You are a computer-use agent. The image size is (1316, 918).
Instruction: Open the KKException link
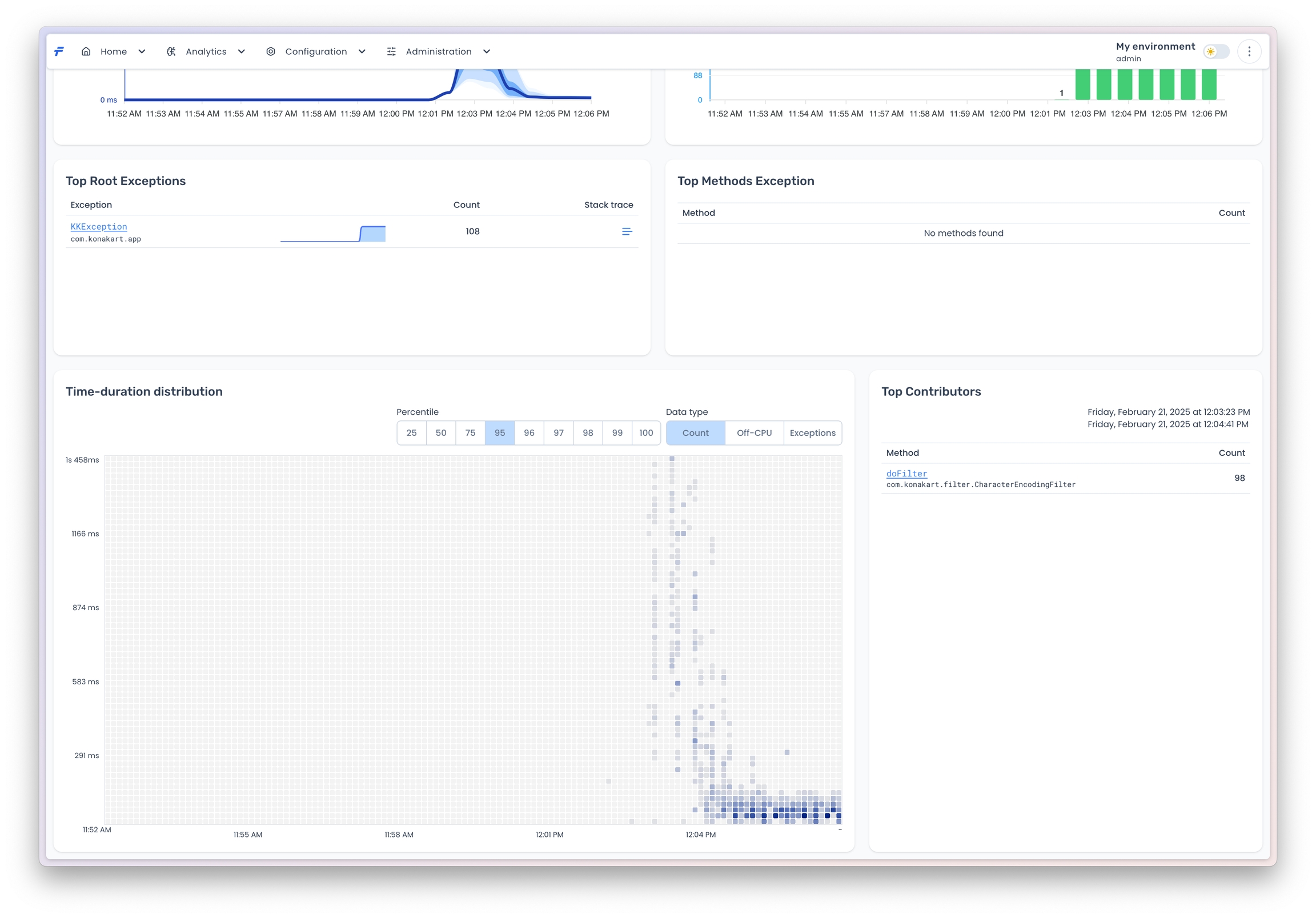click(99, 227)
